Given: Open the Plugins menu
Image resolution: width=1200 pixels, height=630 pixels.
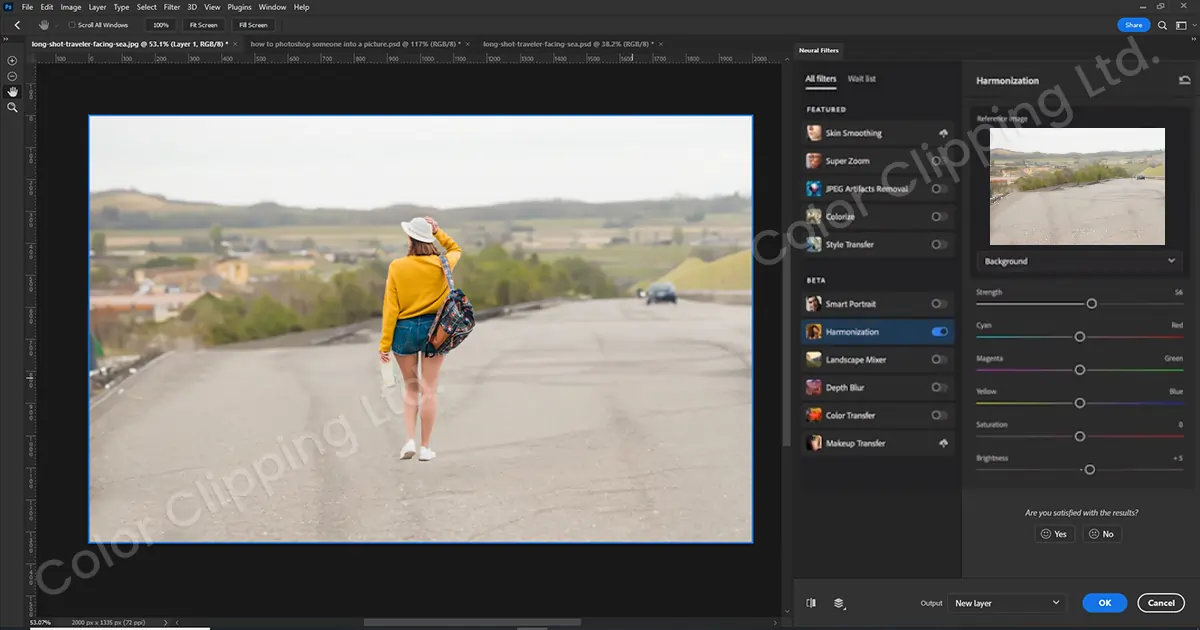Looking at the screenshot, I should coord(239,7).
